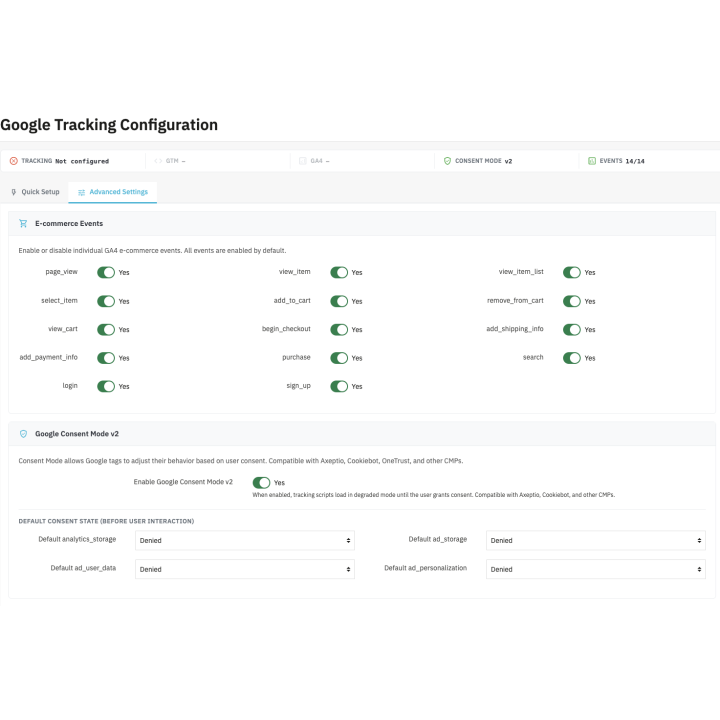The height and width of the screenshot is (720, 720).
Task: Click the red Tracking not configured icon
Action: pyautogui.click(x=14, y=161)
